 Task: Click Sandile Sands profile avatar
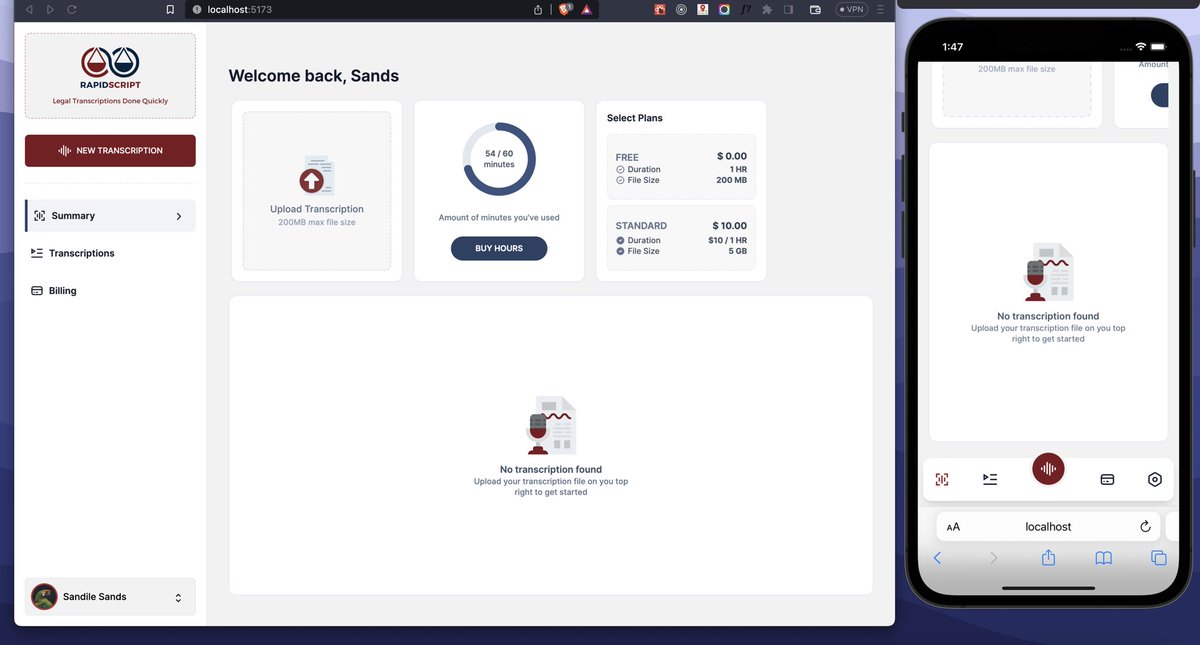44,597
